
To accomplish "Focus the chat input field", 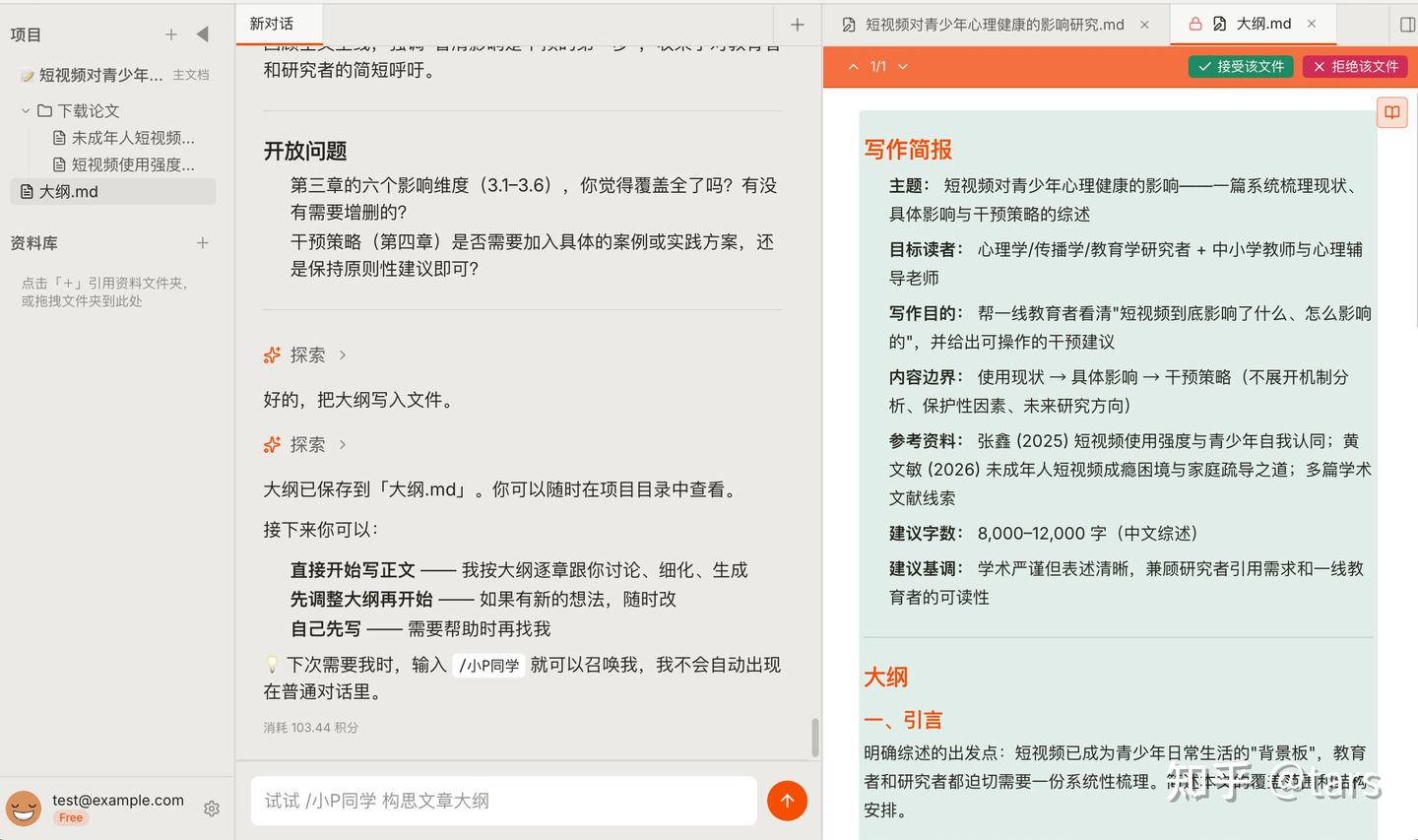I will click(503, 801).
